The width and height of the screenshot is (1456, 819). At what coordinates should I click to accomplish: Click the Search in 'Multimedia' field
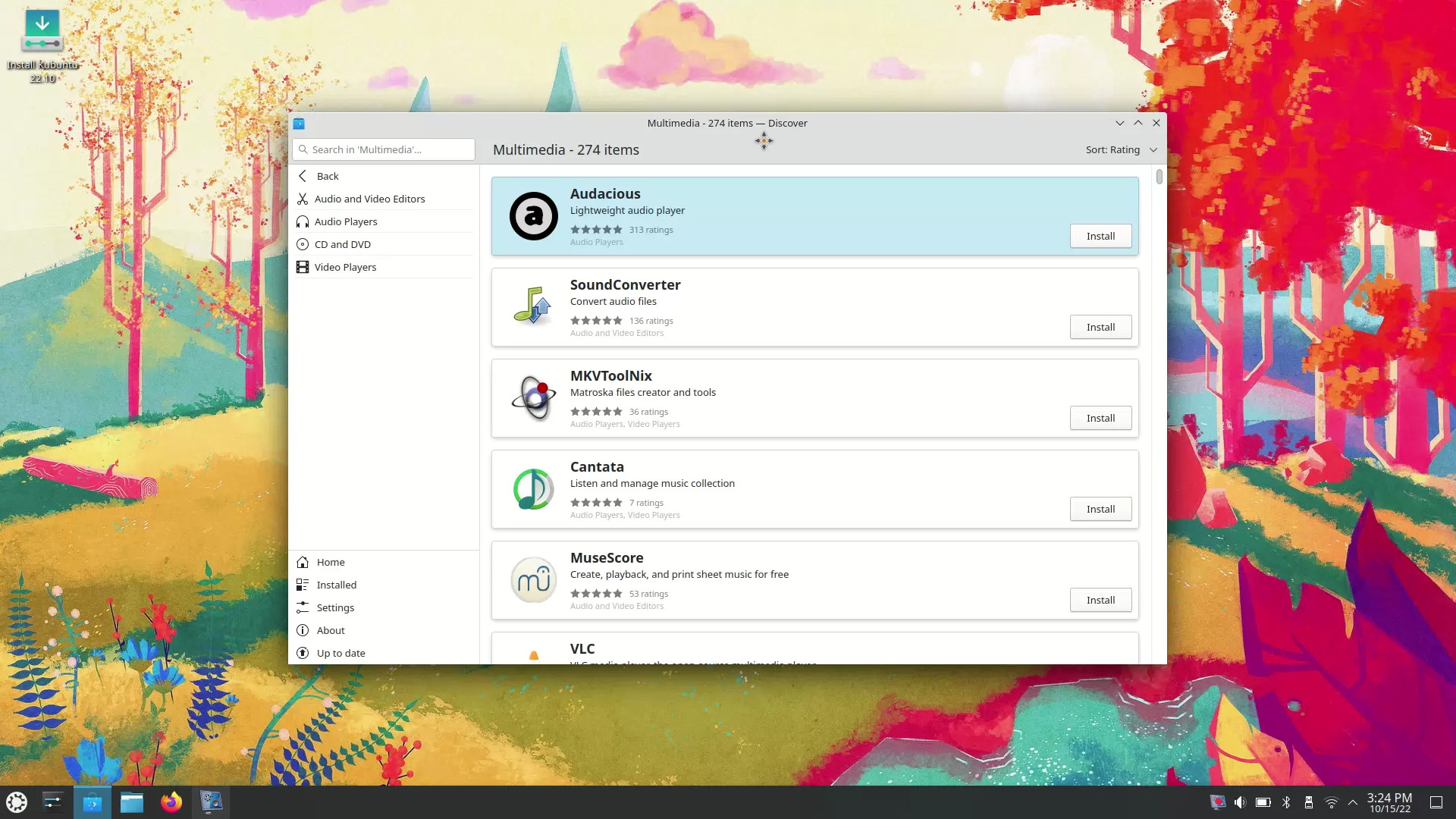(x=383, y=149)
